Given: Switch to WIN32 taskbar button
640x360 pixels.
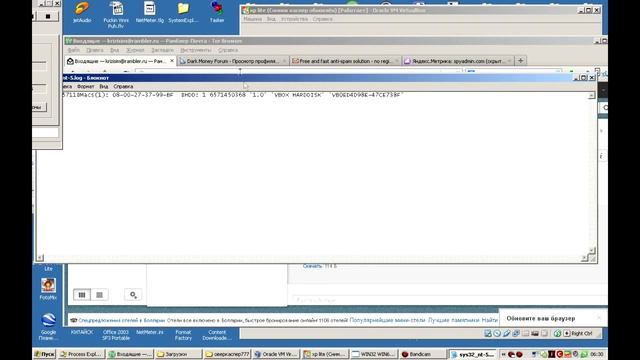Looking at the screenshot, I should tap(373, 354).
